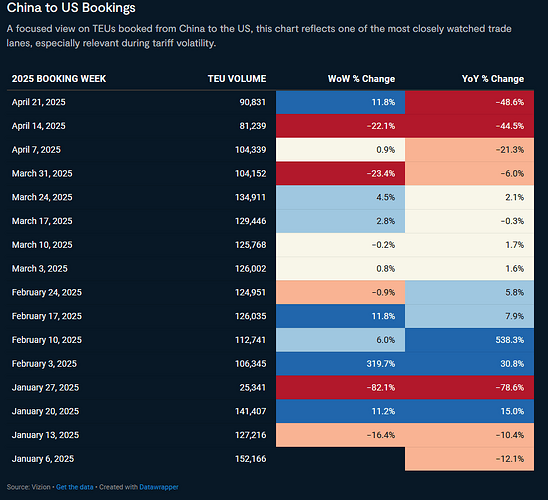Click the -48.6% YoY cell
This screenshot has height=500, width=548.
pyautogui.click(x=469, y=102)
